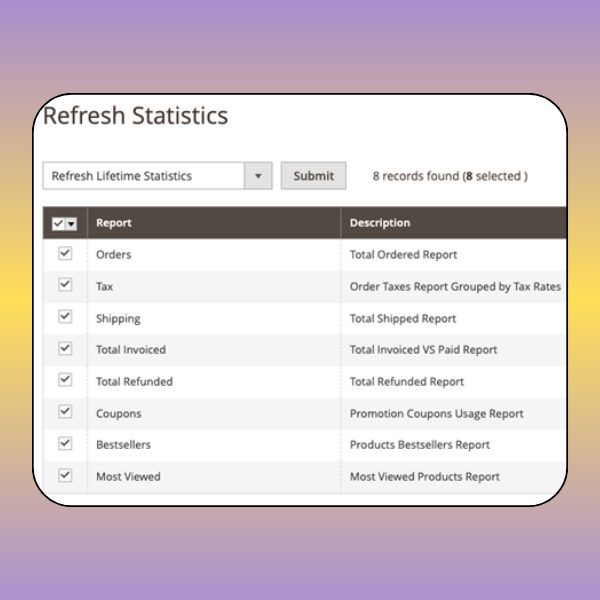This screenshot has width=600, height=600.
Task: Uncheck the Tax report checkbox
Action: 65,285
